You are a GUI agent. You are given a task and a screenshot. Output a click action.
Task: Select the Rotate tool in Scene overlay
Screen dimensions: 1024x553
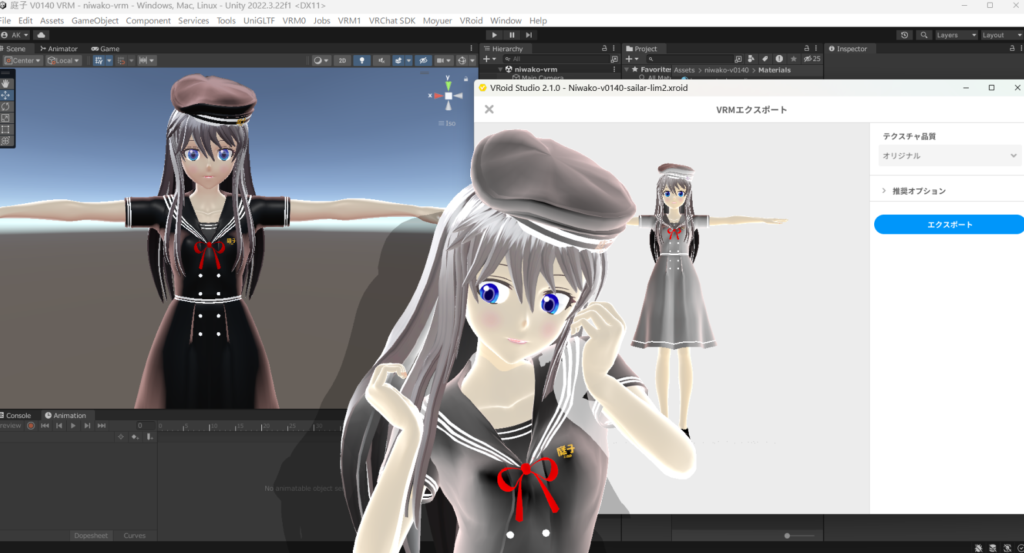[6, 106]
